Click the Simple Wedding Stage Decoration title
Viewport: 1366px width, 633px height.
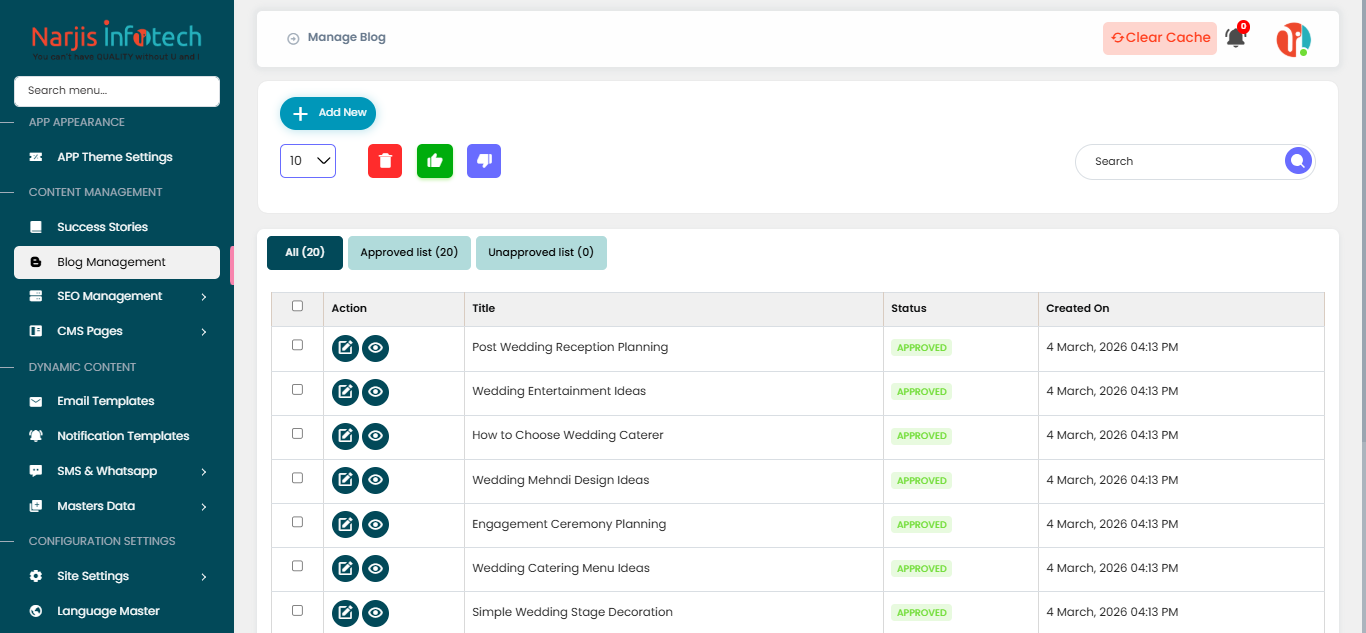pyautogui.click(x=572, y=612)
